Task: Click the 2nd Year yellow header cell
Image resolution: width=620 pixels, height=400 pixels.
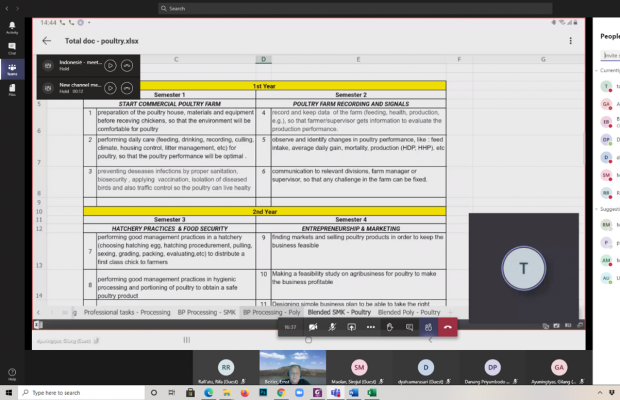Action: point(265,211)
